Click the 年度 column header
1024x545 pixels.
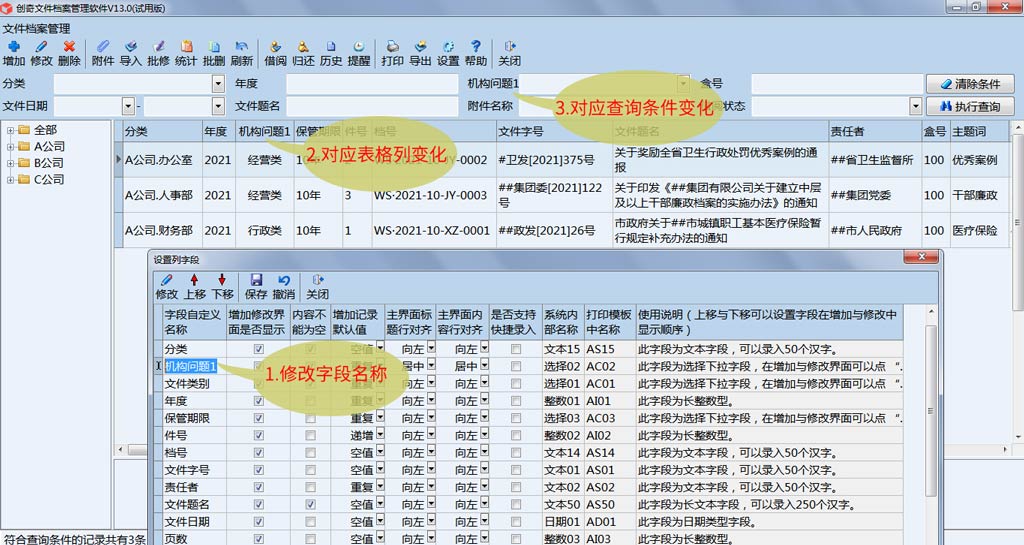pos(219,131)
